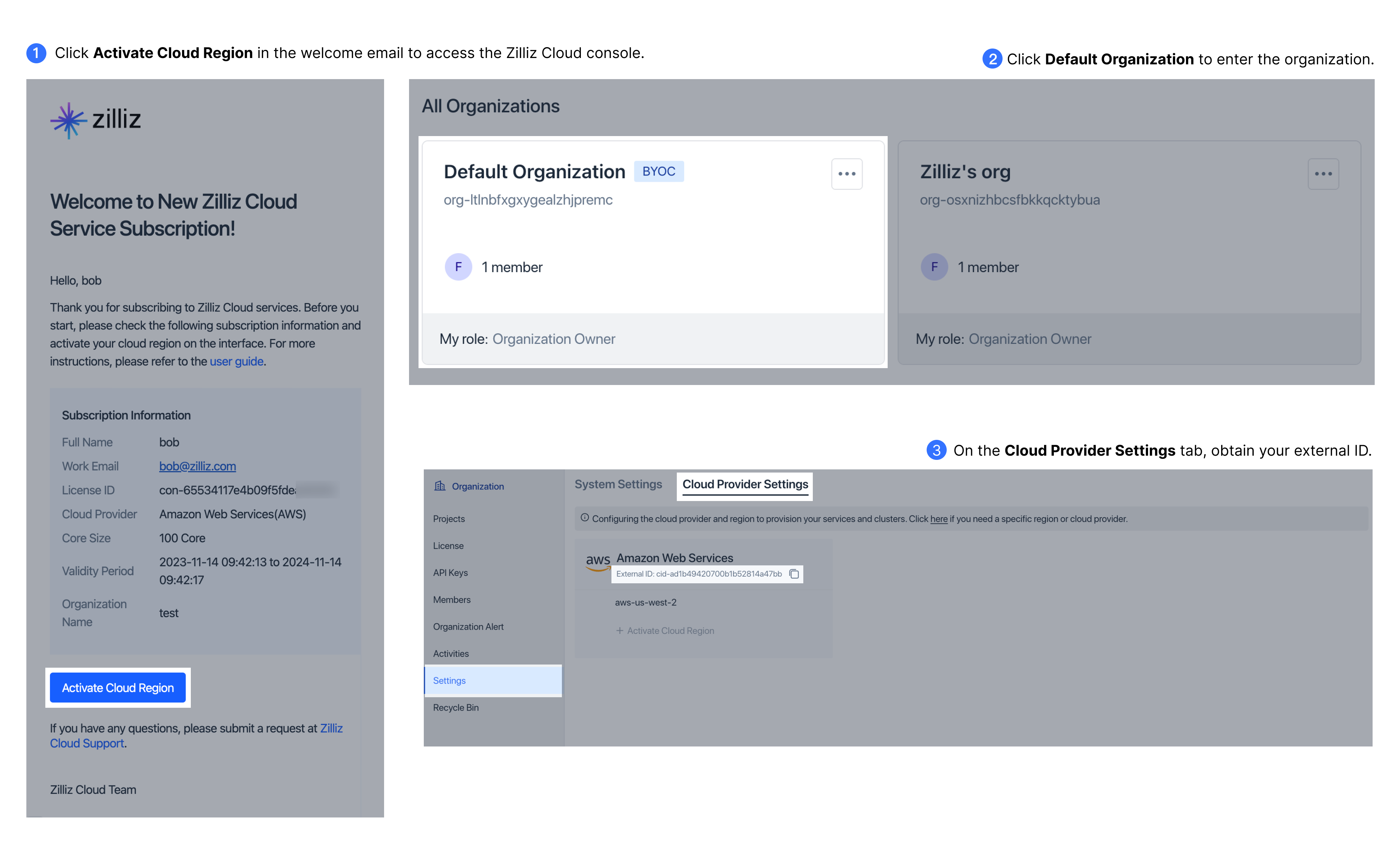Open the Default Organization card
Viewport: 1400px width, 847px height.
[653, 252]
